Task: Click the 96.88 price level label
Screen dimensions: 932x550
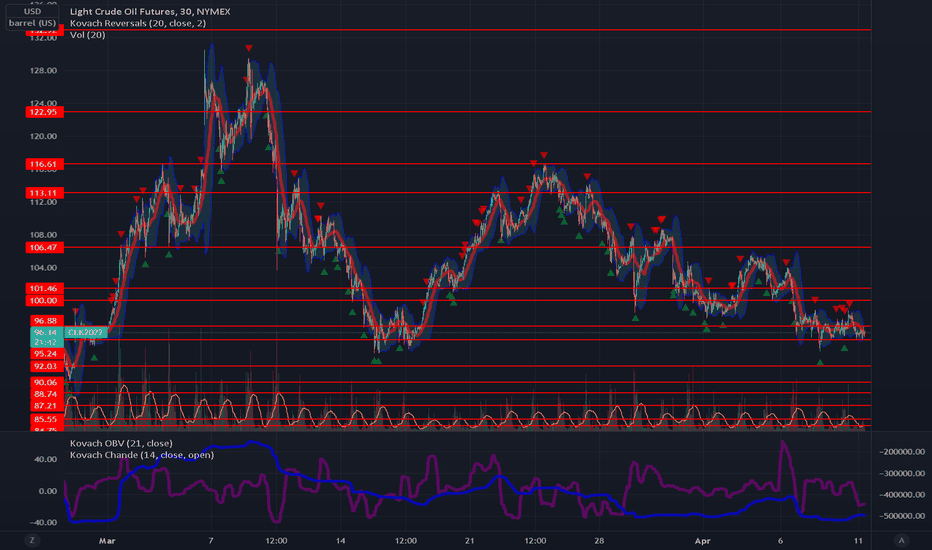Action: click(x=46, y=320)
